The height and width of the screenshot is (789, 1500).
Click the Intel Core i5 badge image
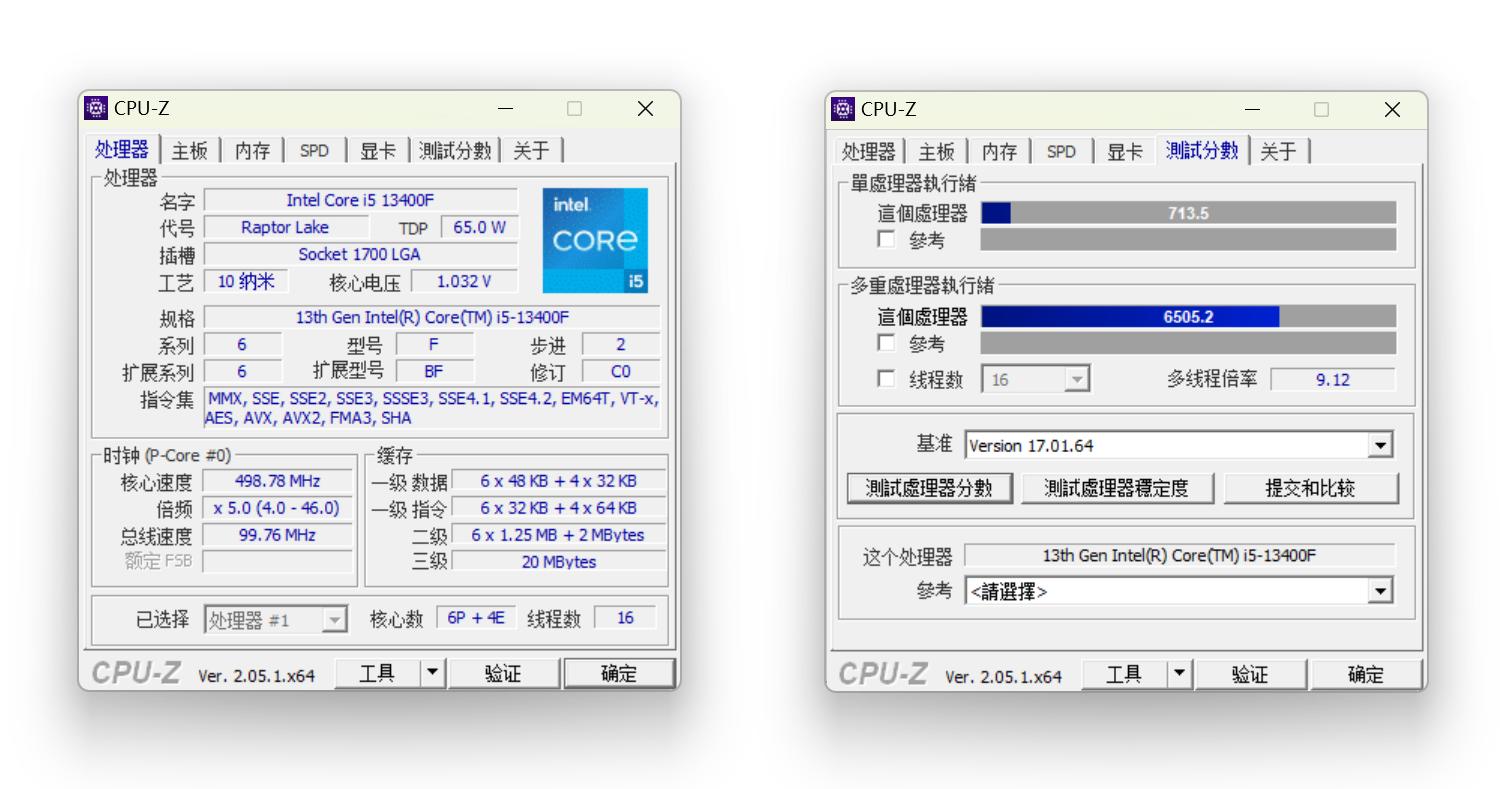coord(595,240)
